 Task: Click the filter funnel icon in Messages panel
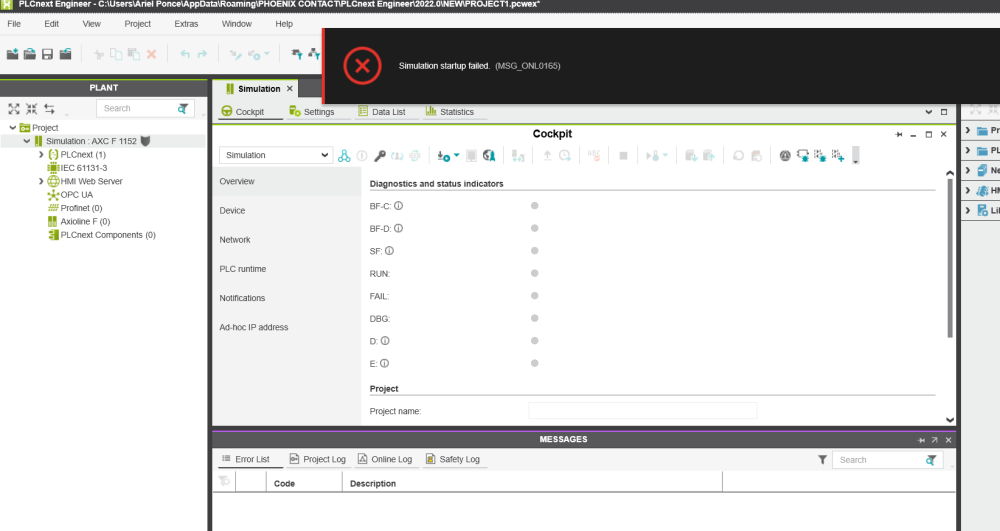click(822, 460)
